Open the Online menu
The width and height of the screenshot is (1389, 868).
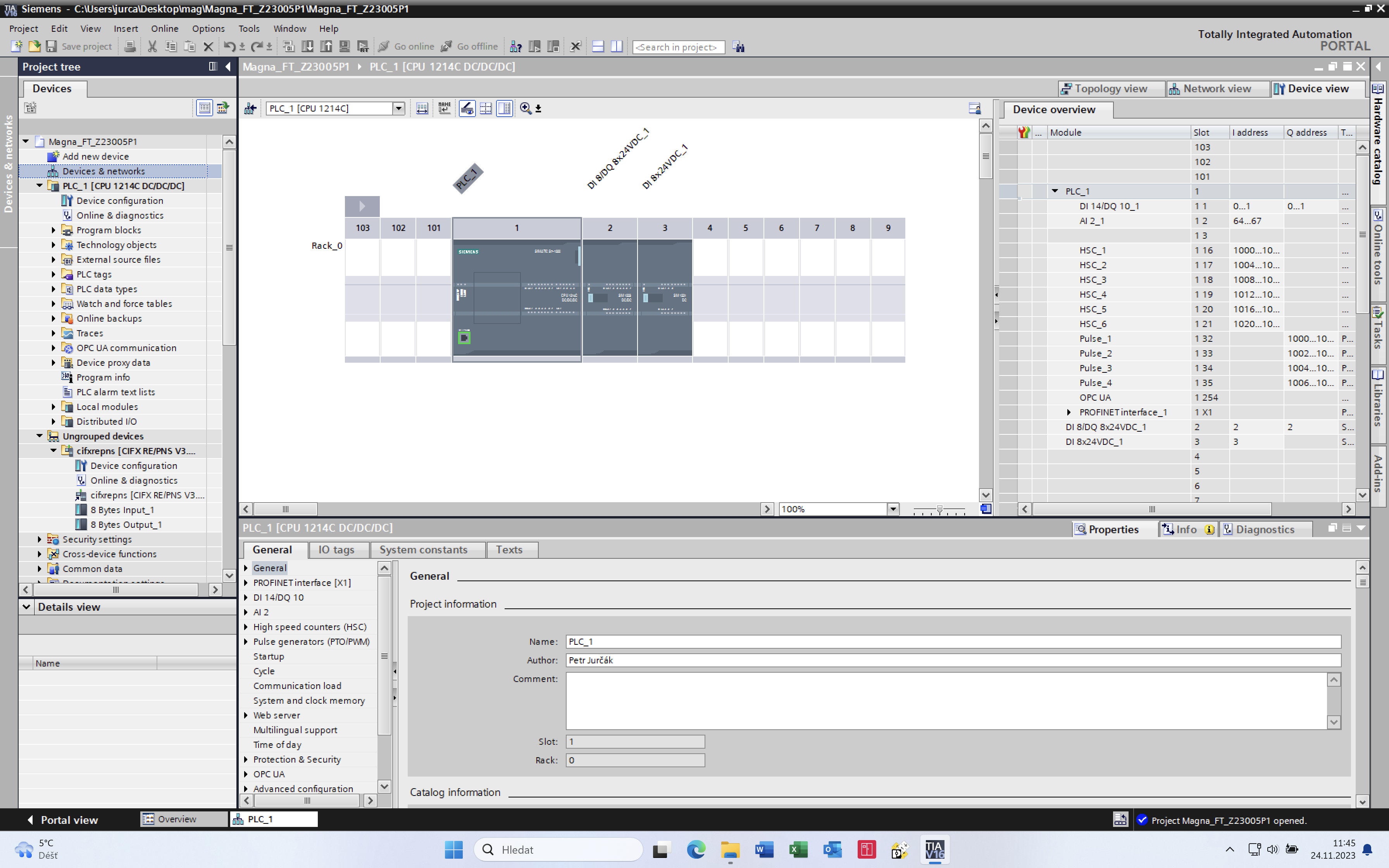click(x=165, y=28)
